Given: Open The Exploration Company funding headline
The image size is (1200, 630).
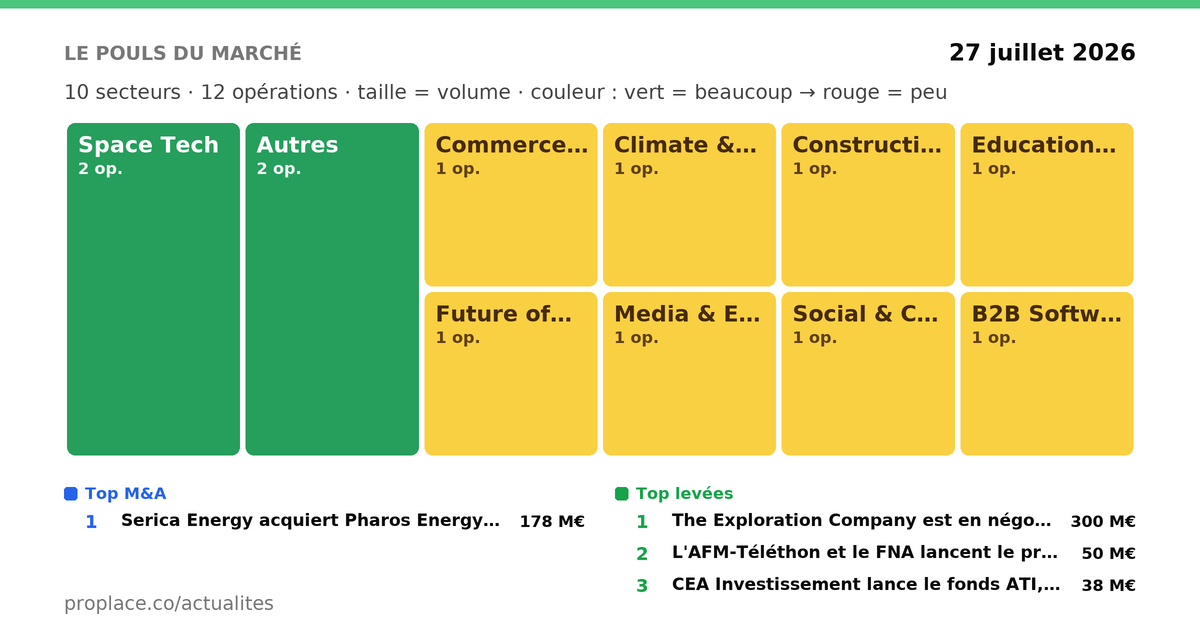Looking at the screenshot, I should pyautogui.click(x=862, y=521).
